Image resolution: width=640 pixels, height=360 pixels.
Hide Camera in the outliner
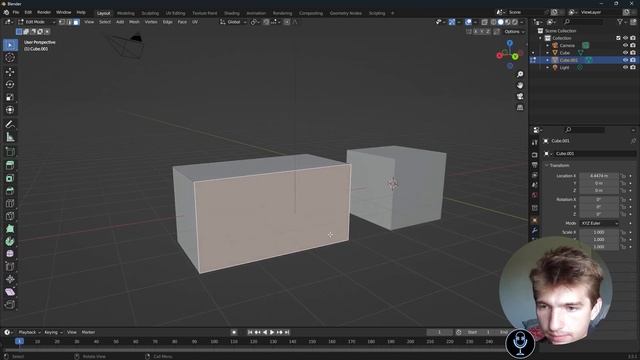(625, 45)
